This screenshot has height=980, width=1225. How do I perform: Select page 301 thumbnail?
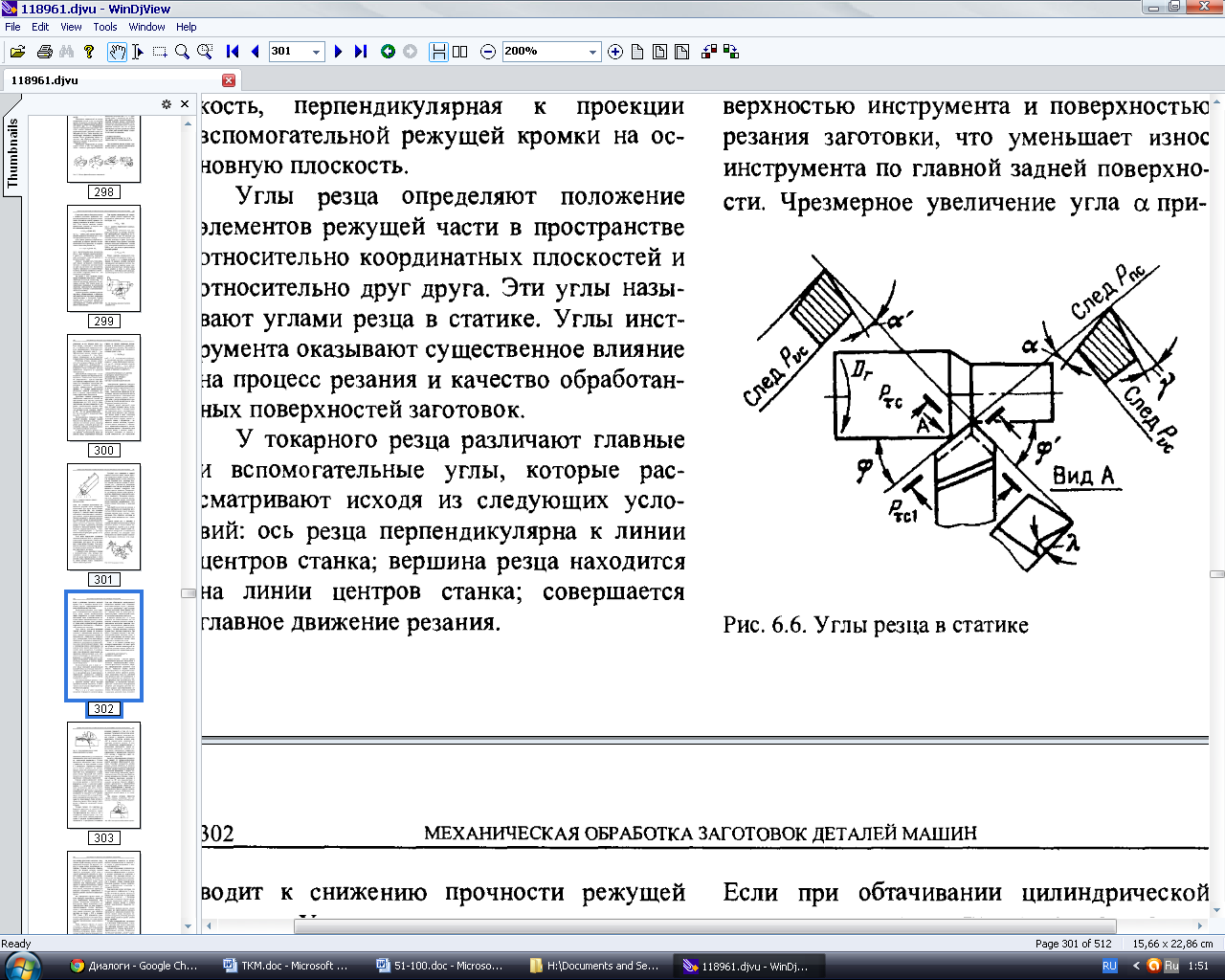103,517
